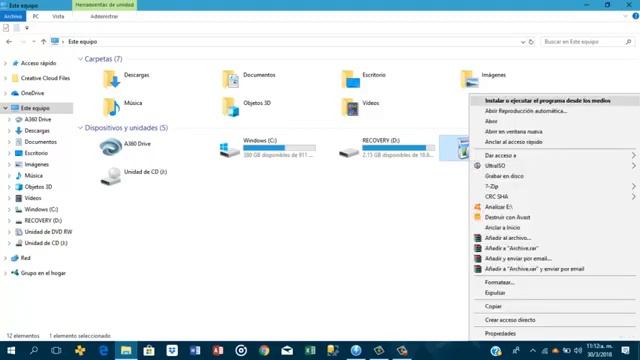Collapse the Dispositivos y unidades section
The height and width of the screenshot is (360, 640).
pos(80,128)
